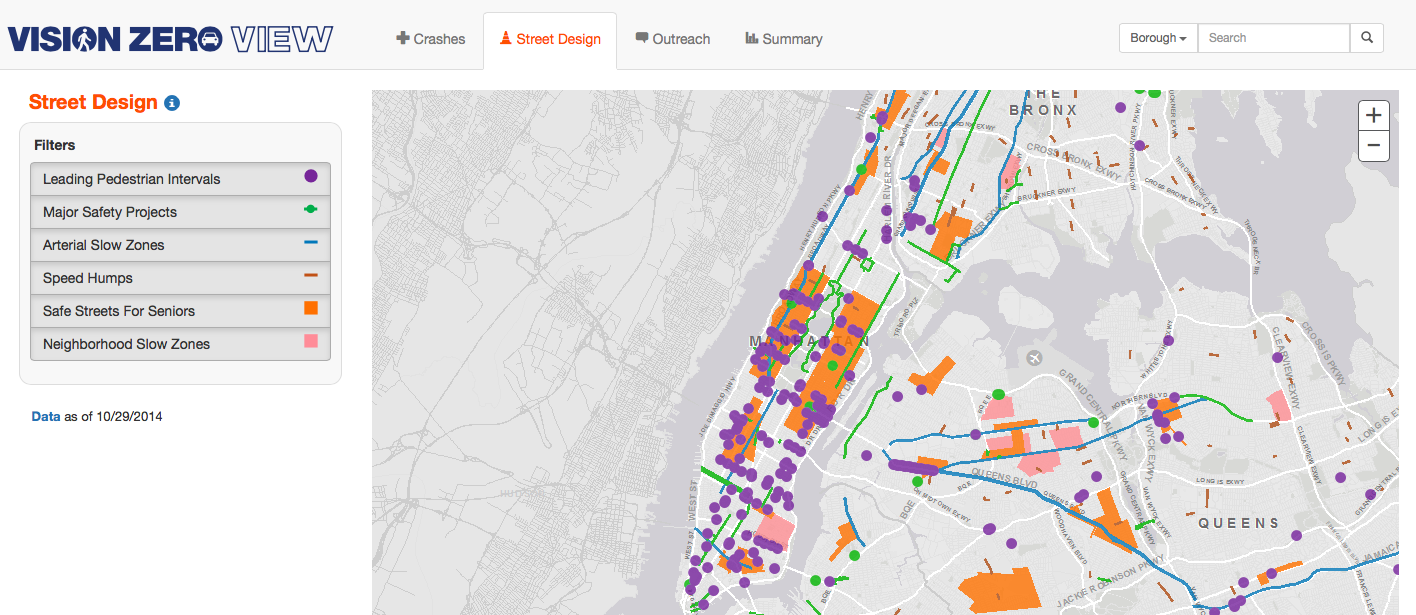
Task: Switch to the Outreach tab
Action: [x=672, y=39]
